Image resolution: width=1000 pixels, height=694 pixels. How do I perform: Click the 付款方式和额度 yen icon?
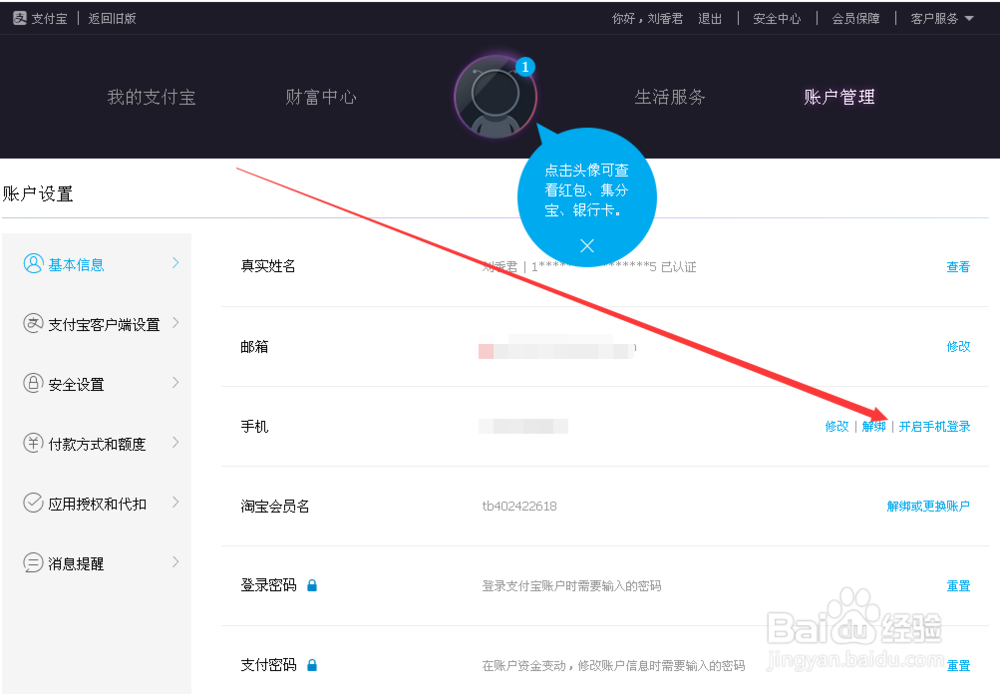pos(33,443)
